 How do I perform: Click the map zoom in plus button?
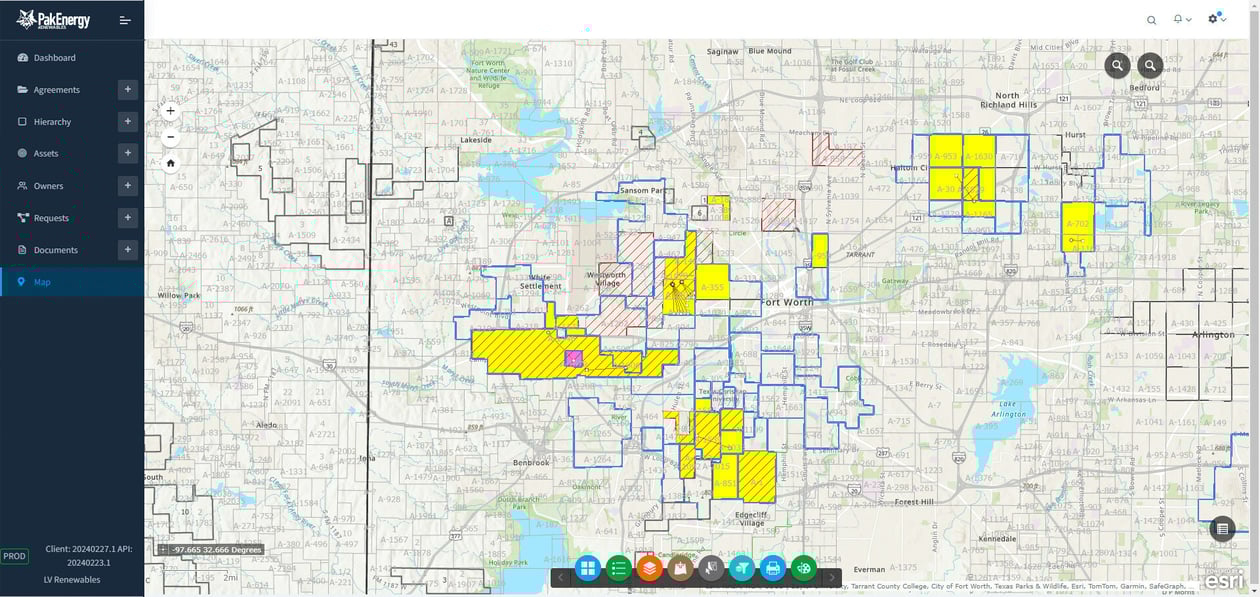click(x=170, y=111)
